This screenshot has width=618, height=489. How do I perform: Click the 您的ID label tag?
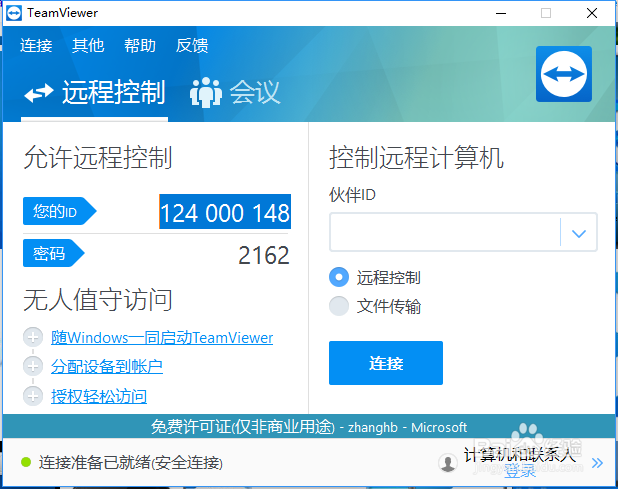coord(60,211)
